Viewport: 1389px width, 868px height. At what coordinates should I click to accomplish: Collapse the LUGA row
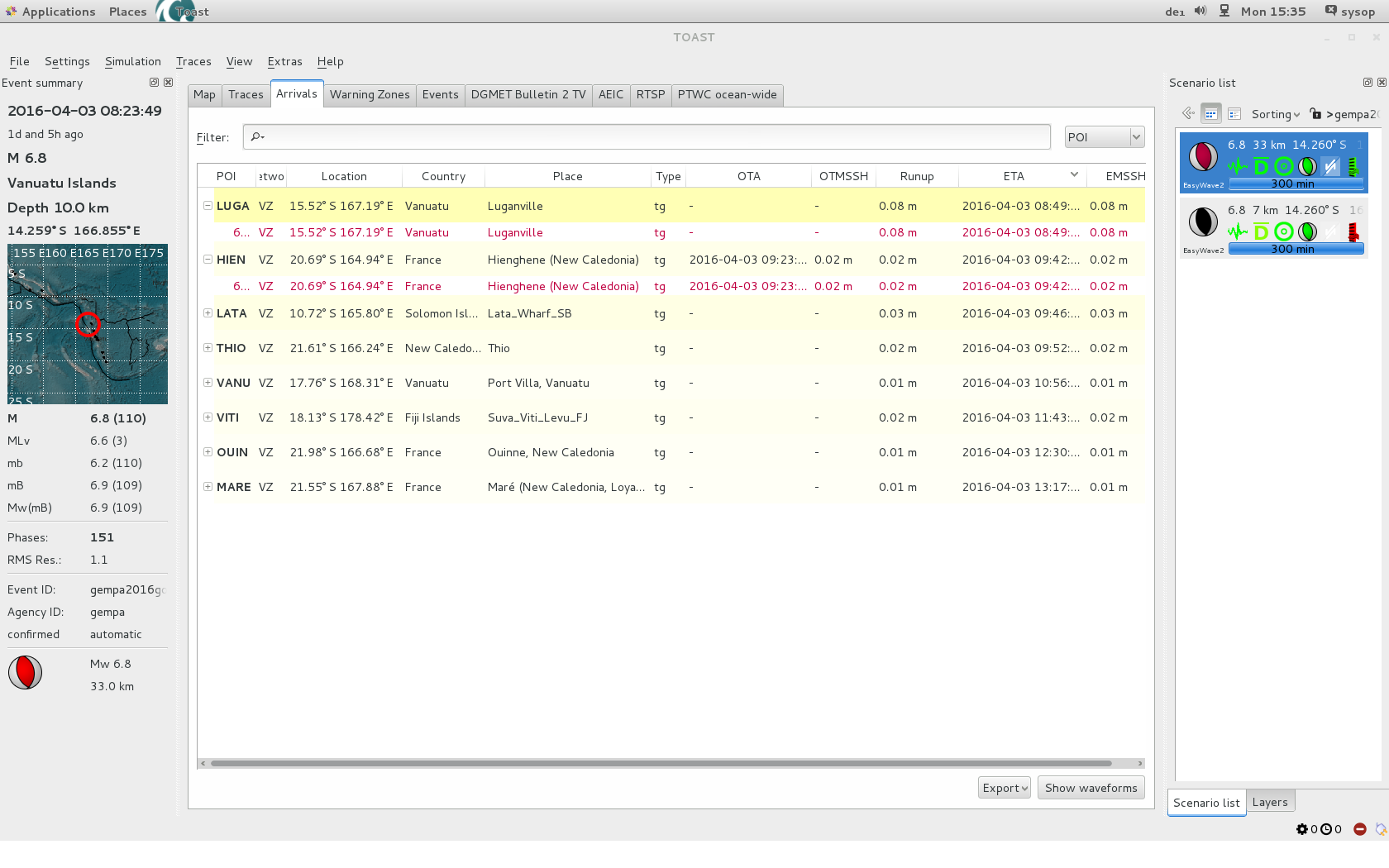[208, 206]
